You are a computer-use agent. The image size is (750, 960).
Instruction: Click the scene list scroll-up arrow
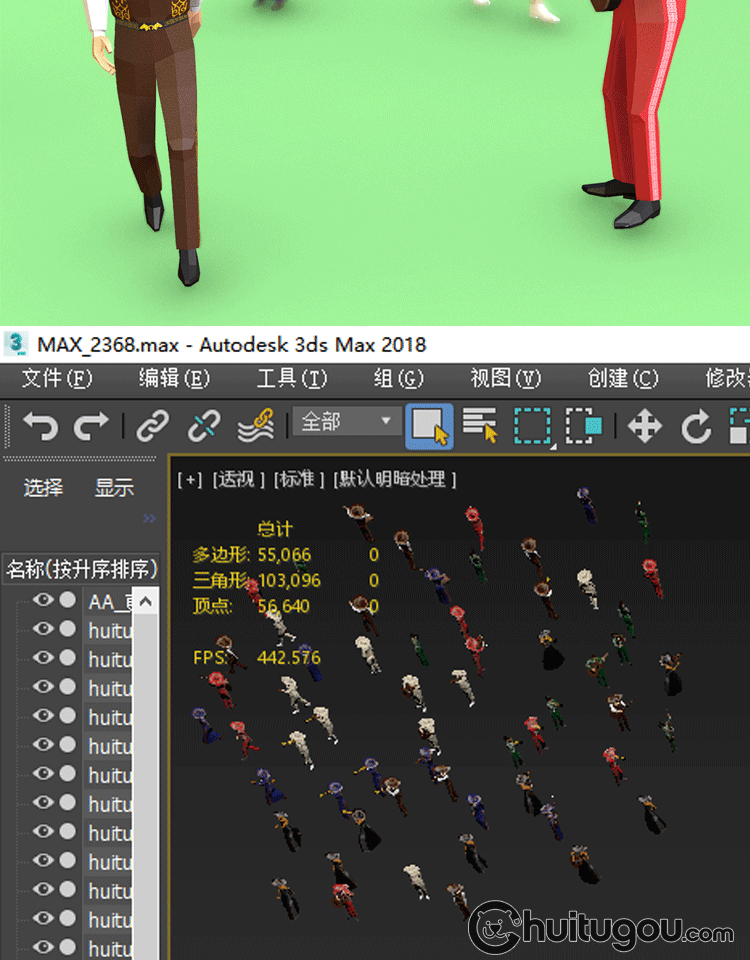point(146,601)
